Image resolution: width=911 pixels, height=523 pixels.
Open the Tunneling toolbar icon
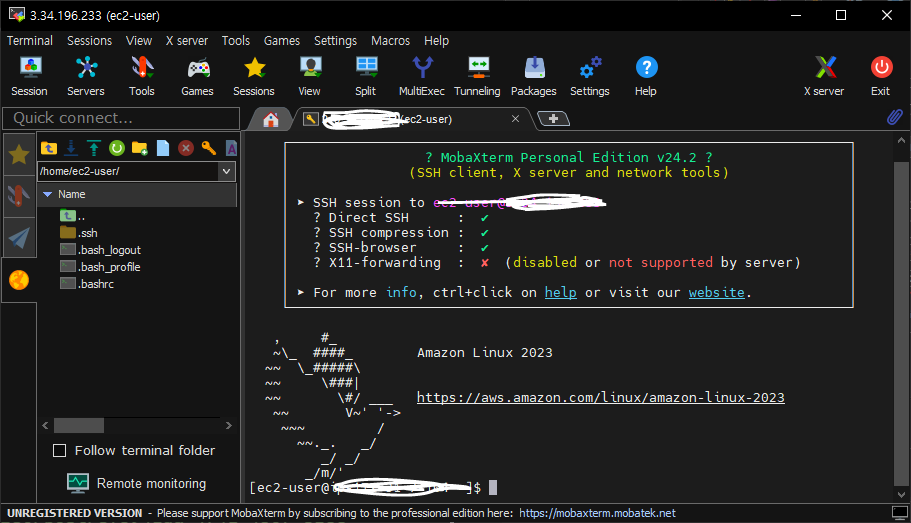478,76
